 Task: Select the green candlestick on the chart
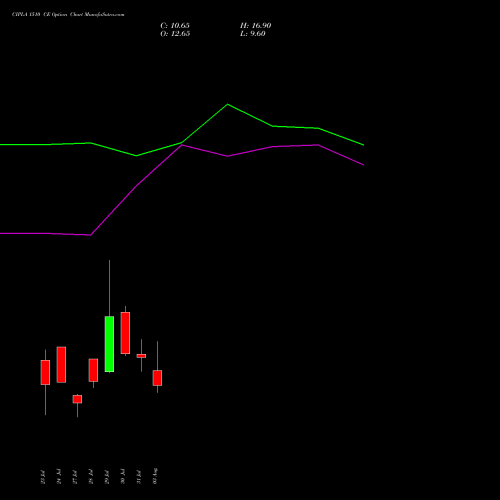pyautogui.click(x=109, y=344)
